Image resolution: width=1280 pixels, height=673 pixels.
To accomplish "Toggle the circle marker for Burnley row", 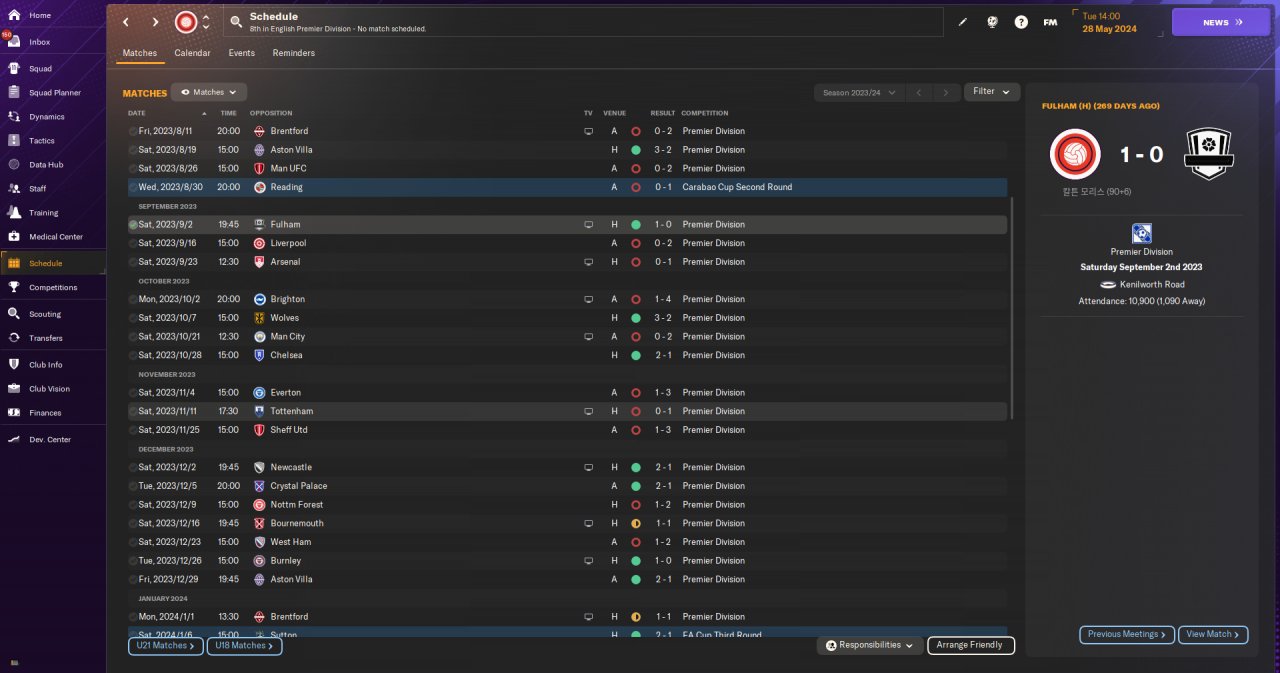I will point(133,561).
